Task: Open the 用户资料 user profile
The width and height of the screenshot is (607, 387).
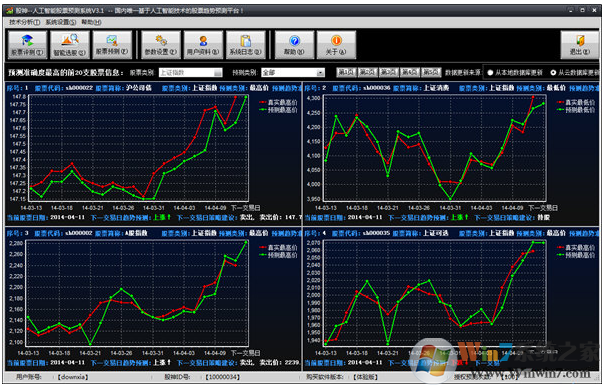Action: [203, 45]
